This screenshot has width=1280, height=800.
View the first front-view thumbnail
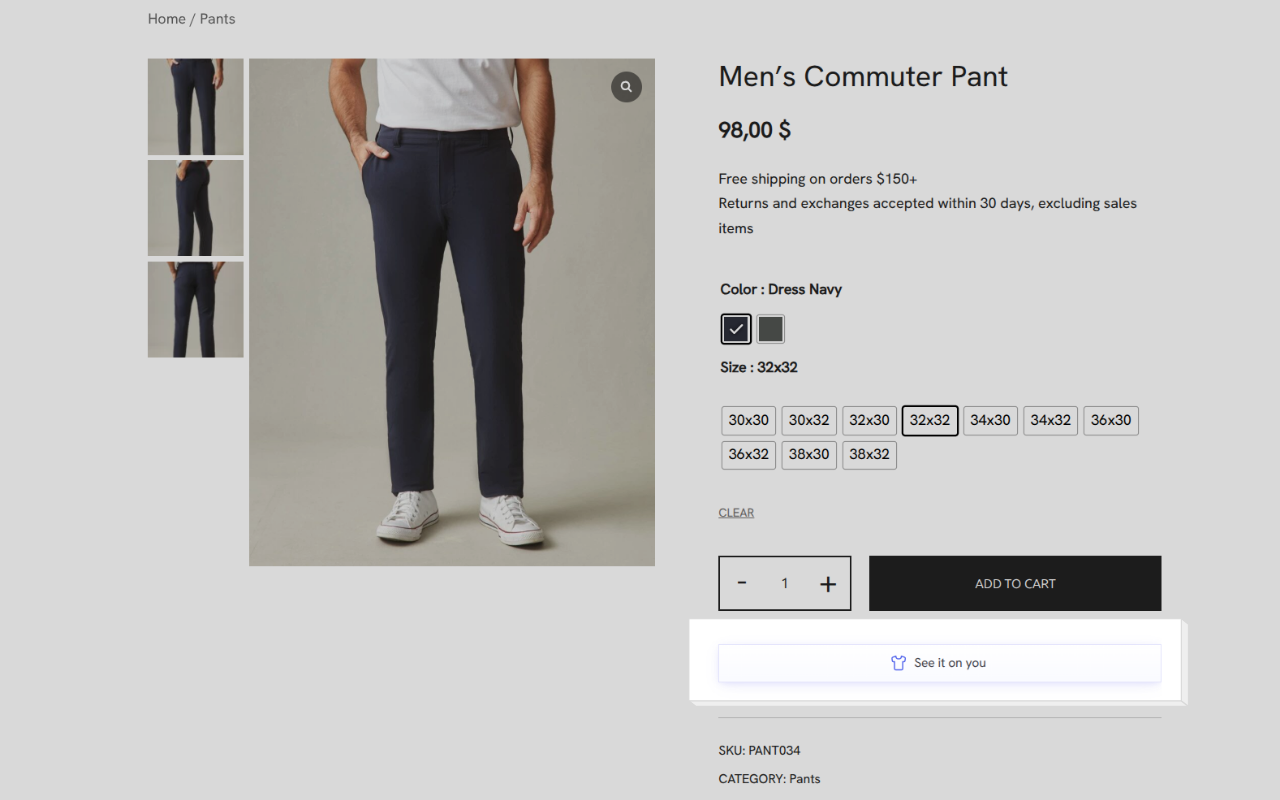click(x=195, y=106)
